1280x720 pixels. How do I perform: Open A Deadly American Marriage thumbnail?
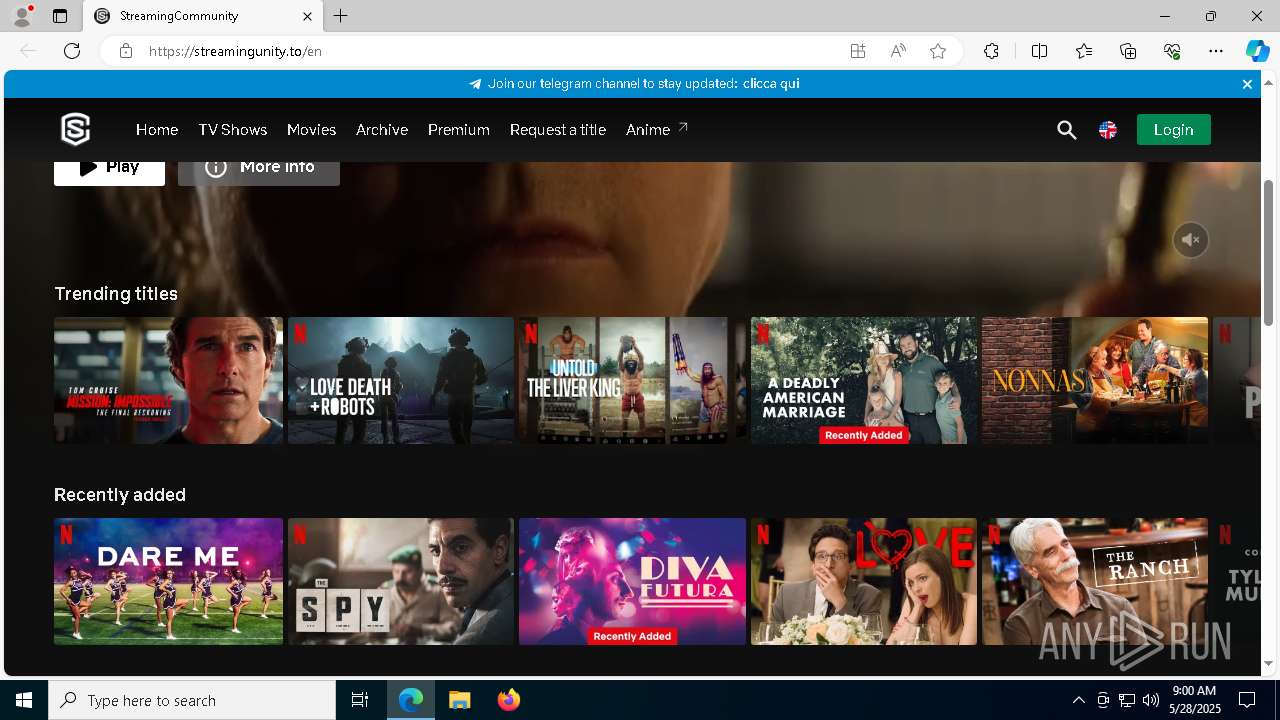point(864,380)
